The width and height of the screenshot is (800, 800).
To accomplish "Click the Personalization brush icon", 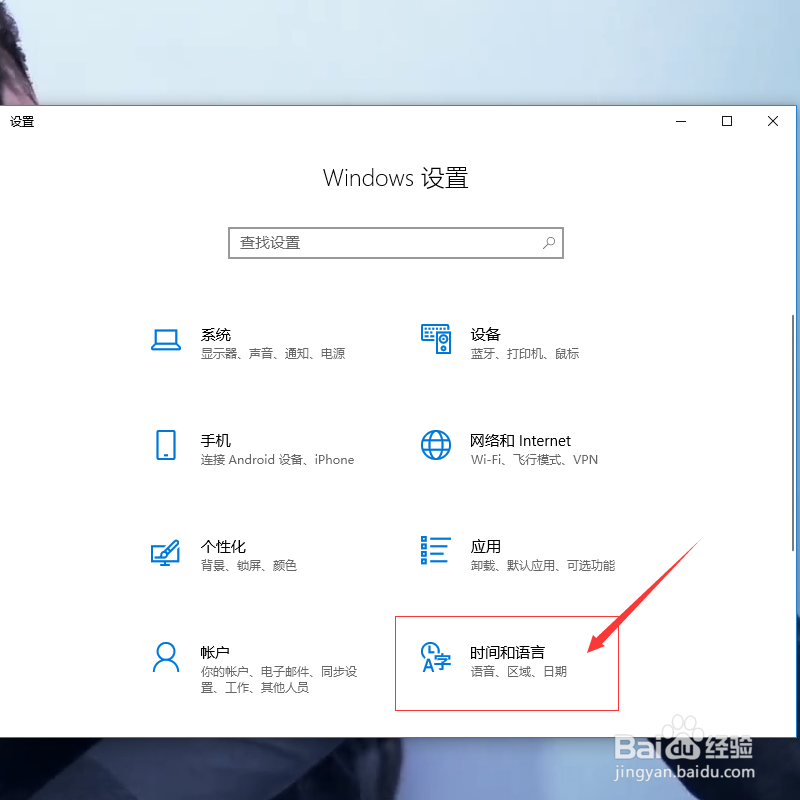I will (166, 552).
